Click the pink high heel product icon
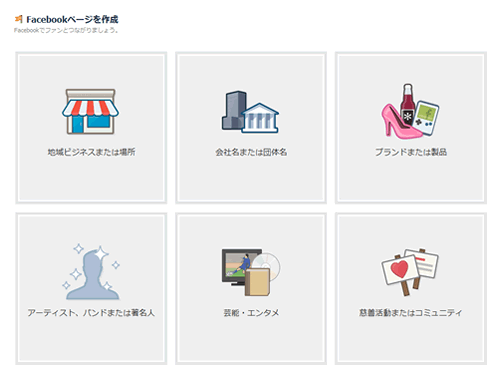The width and height of the screenshot is (500, 380). [x=400, y=122]
